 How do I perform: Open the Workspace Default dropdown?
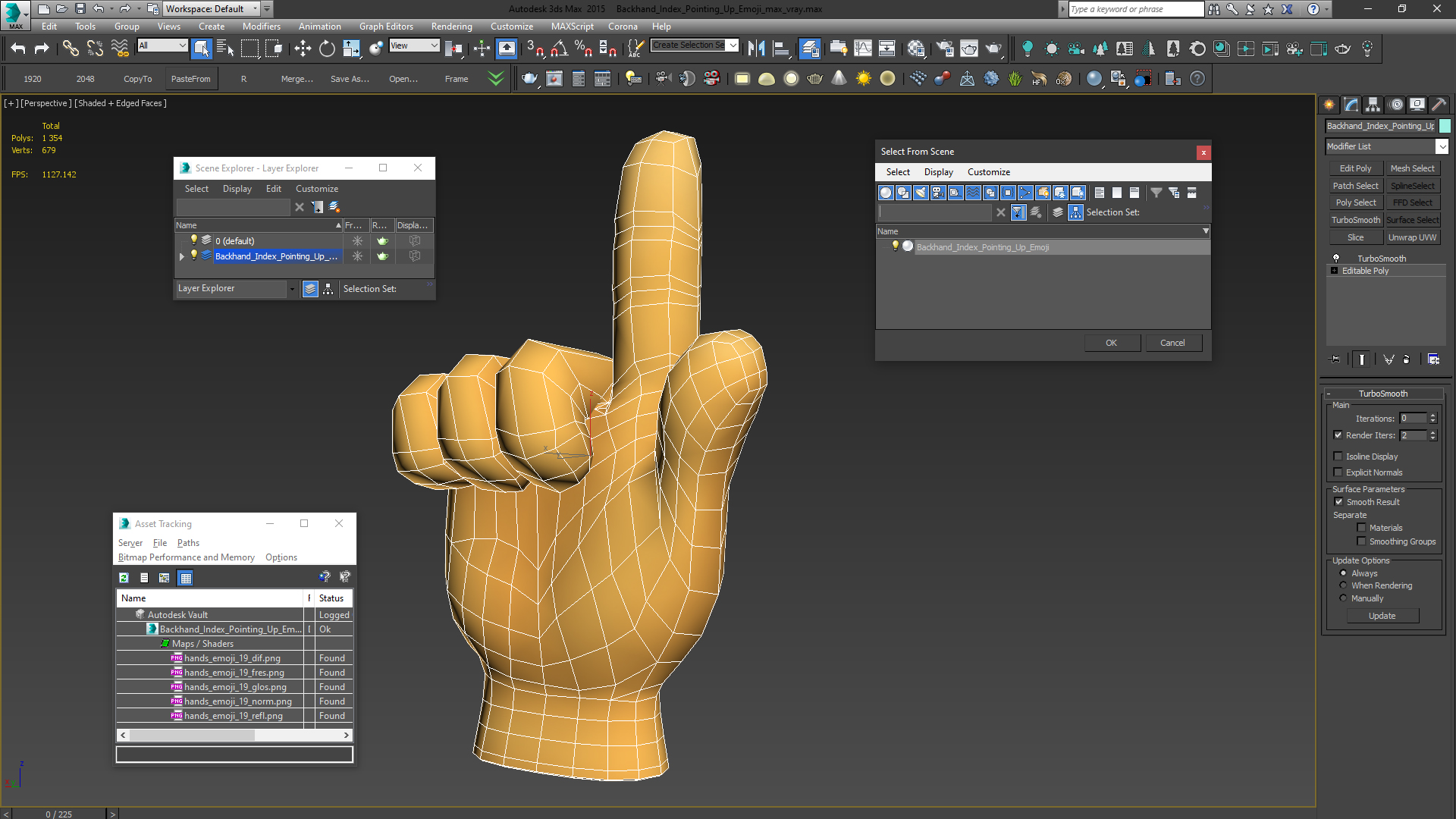tap(255, 9)
